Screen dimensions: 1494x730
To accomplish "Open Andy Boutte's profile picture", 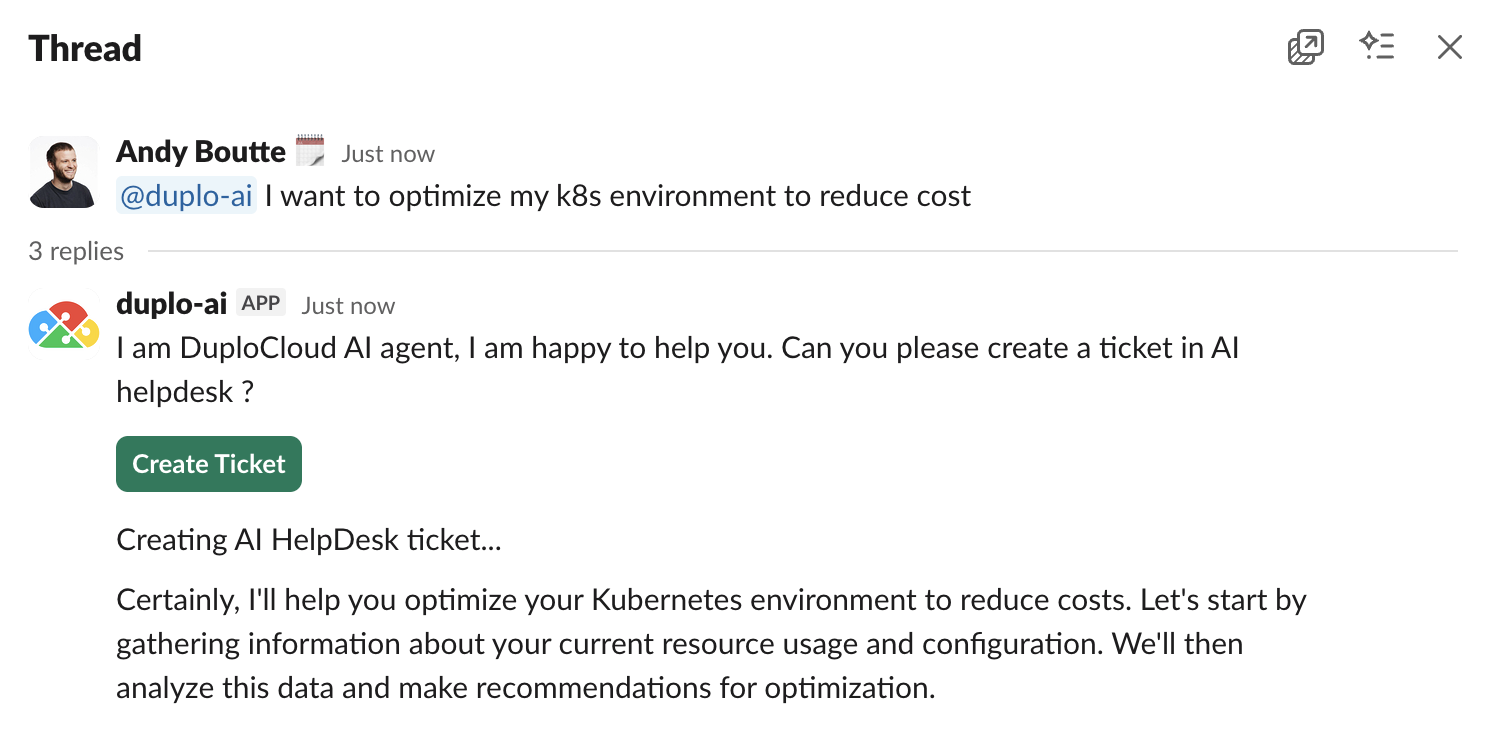I will coord(62,171).
